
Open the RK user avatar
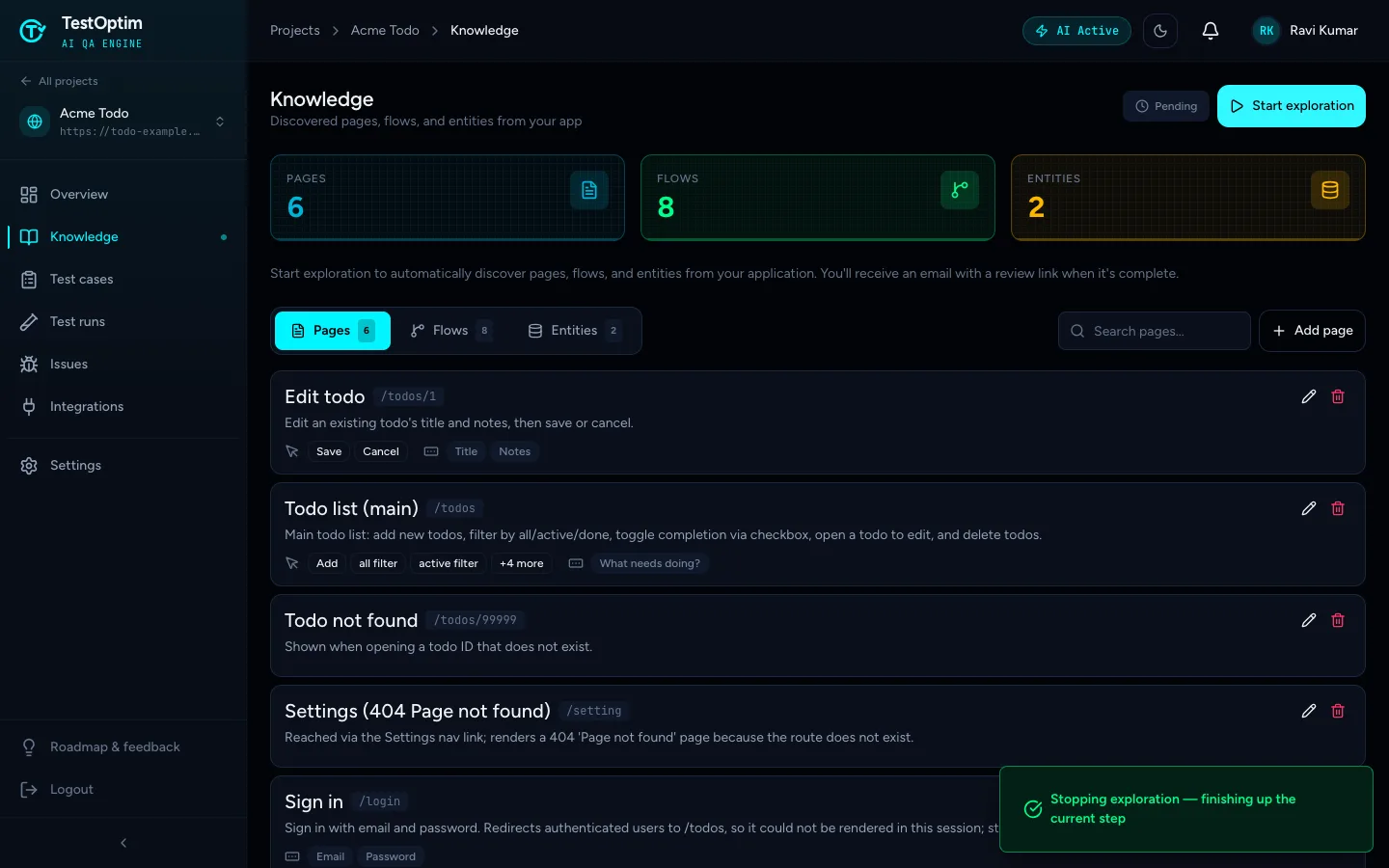[1266, 31]
